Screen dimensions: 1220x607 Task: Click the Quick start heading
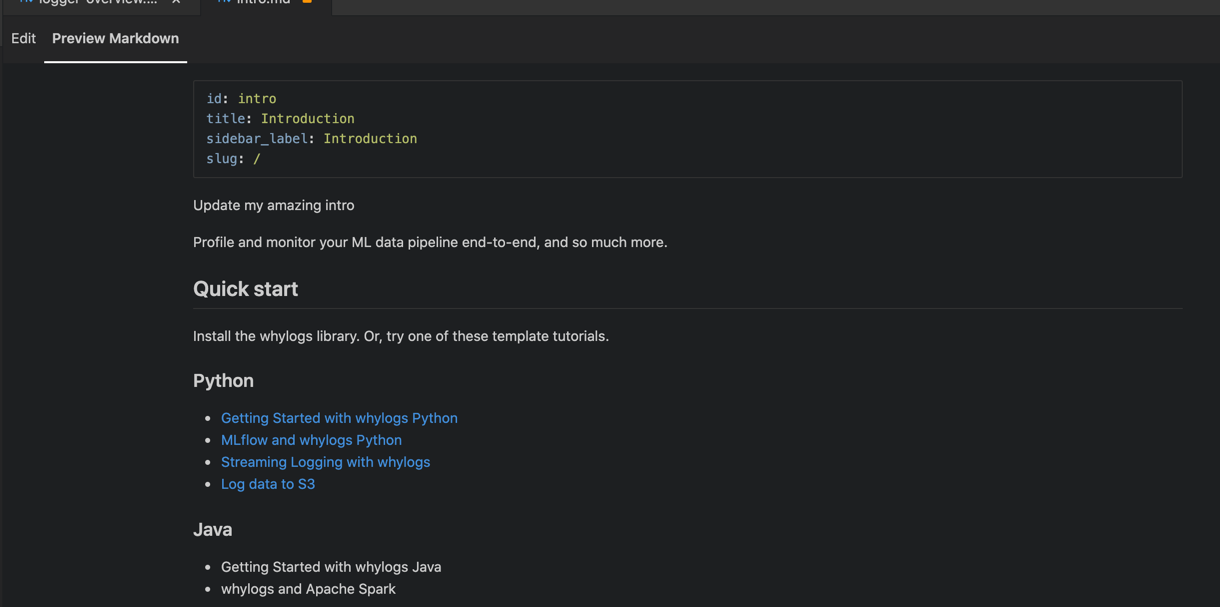(x=245, y=289)
